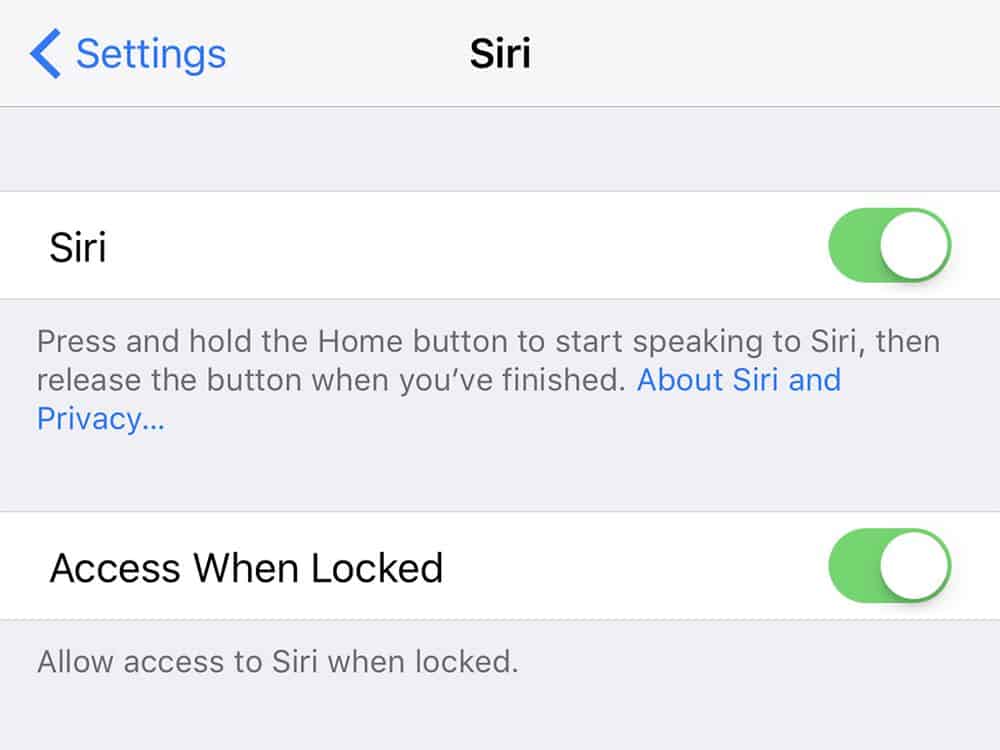Tap 'About Siri and' link text
Viewport: 1000px width, 750px height.
coord(739,380)
